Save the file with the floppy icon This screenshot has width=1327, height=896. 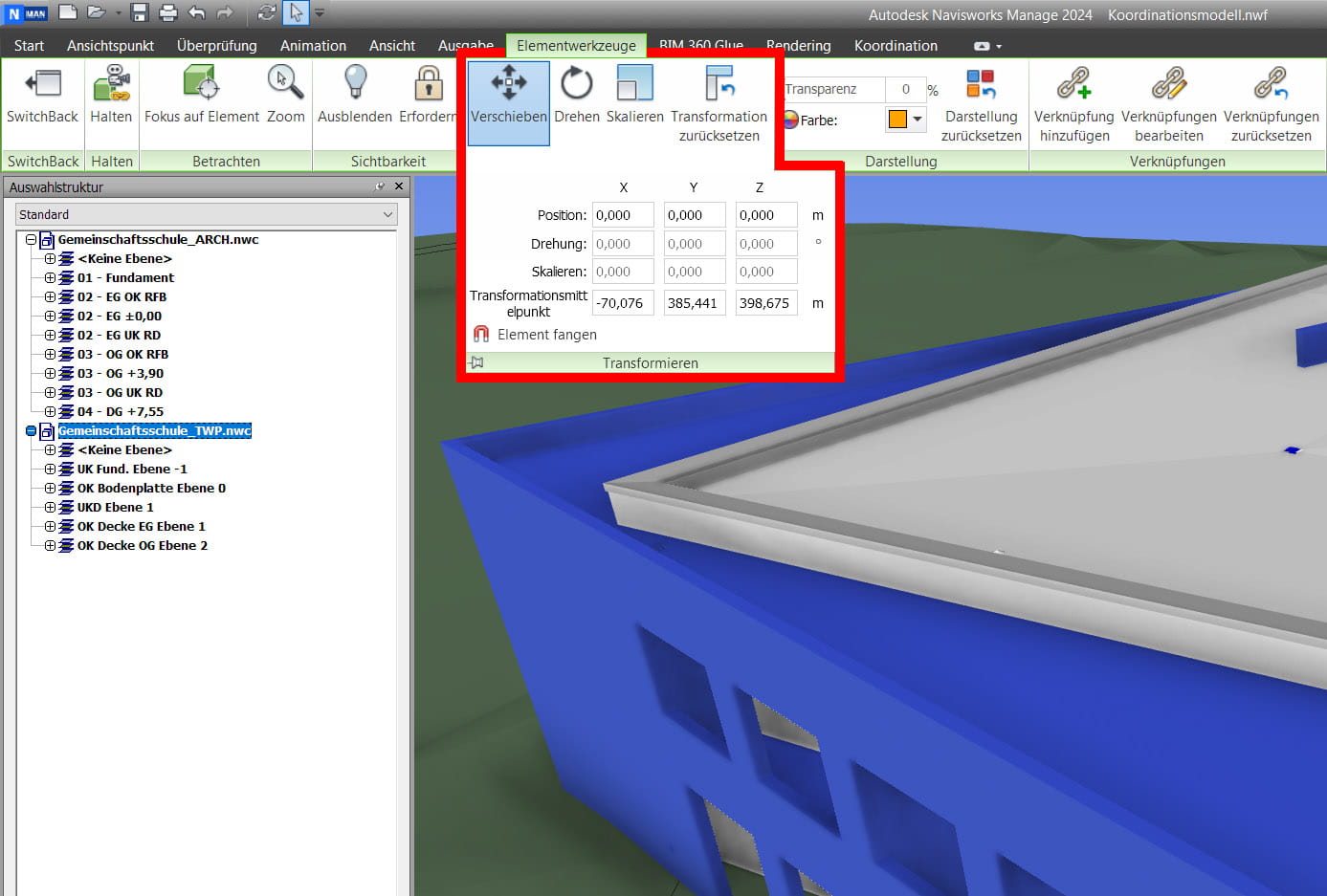click(x=140, y=12)
